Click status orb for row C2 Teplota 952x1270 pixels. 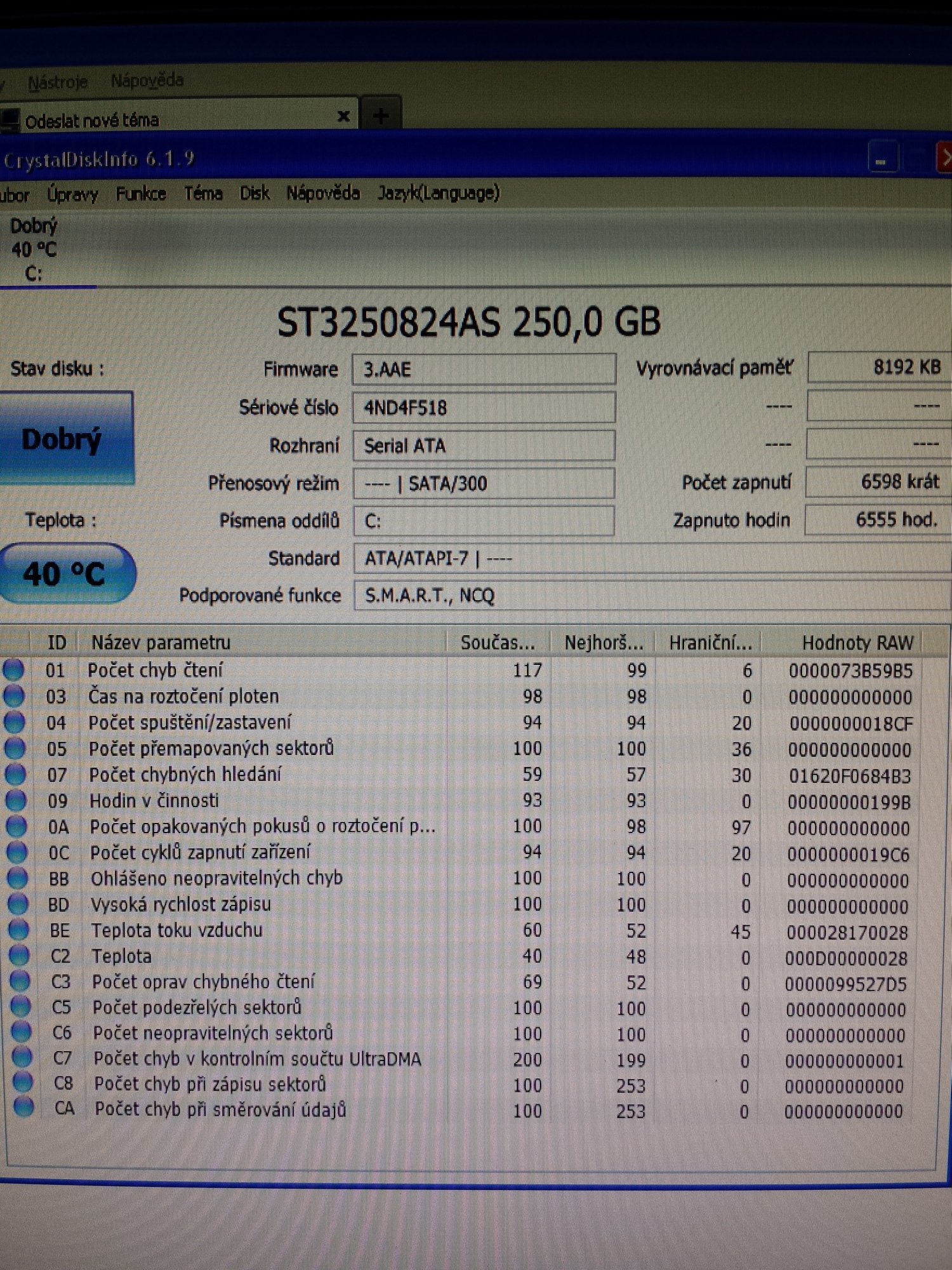pos(20,956)
